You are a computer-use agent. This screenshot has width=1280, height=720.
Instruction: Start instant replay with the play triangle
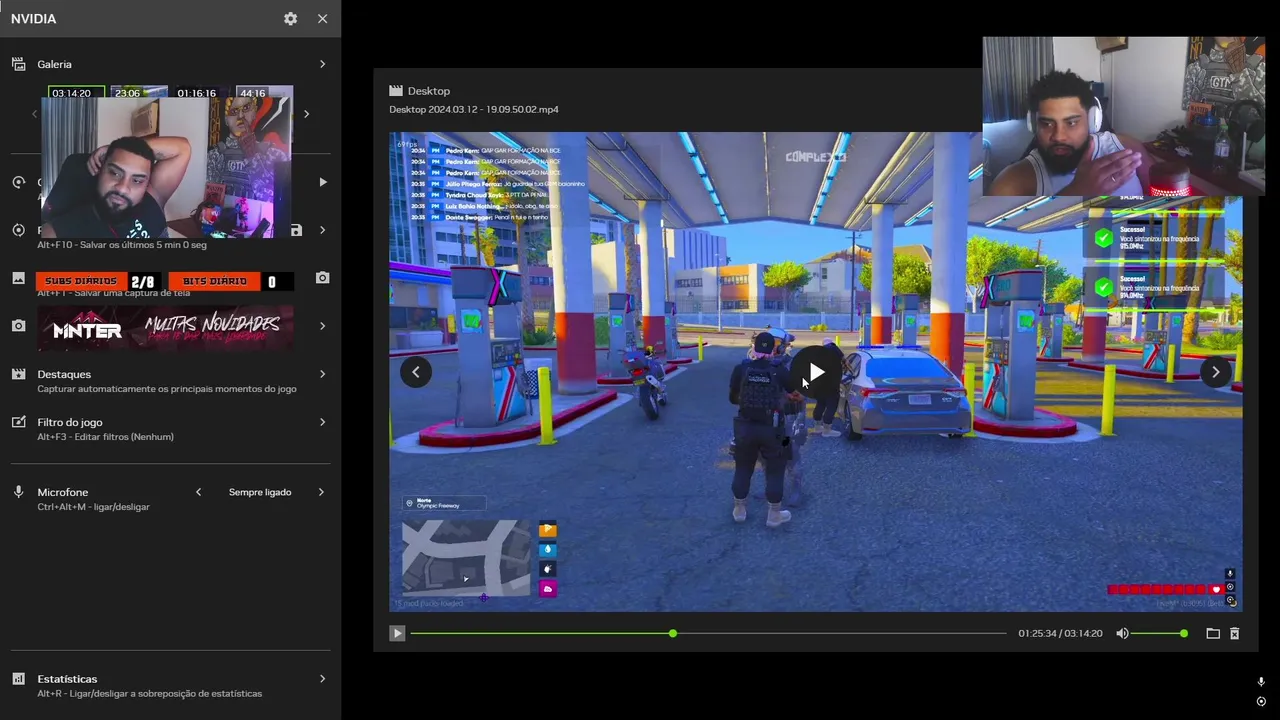pos(322,182)
